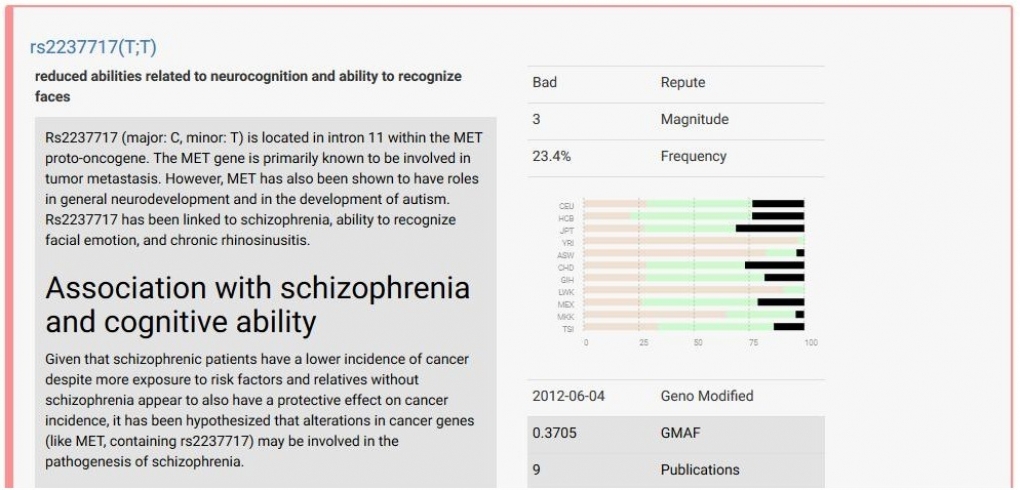Click the "Publications" row label

pyautogui.click(x=700, y=469)
